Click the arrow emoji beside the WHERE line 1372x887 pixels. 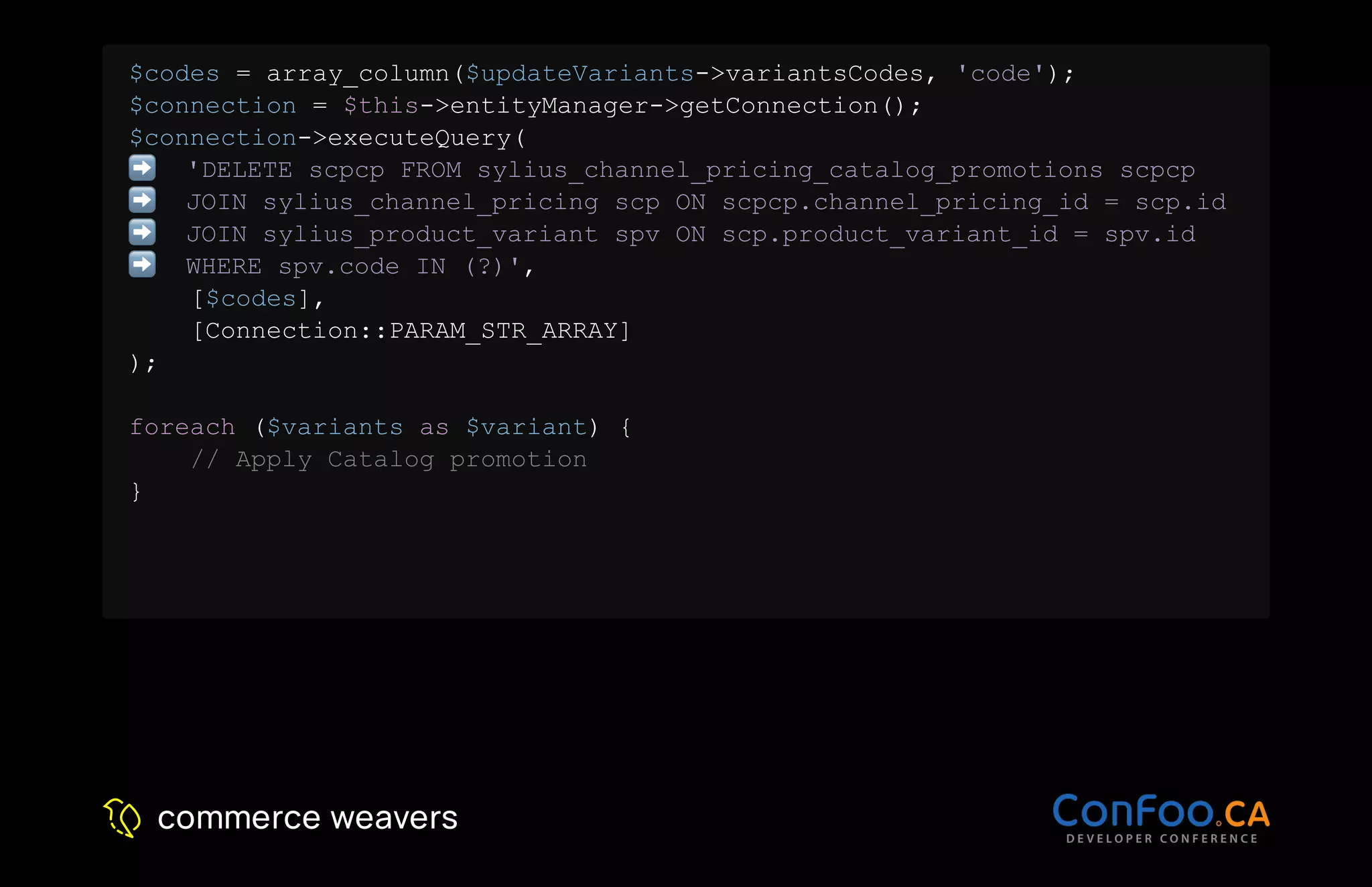pyautogui.click(x=142, y=265)
